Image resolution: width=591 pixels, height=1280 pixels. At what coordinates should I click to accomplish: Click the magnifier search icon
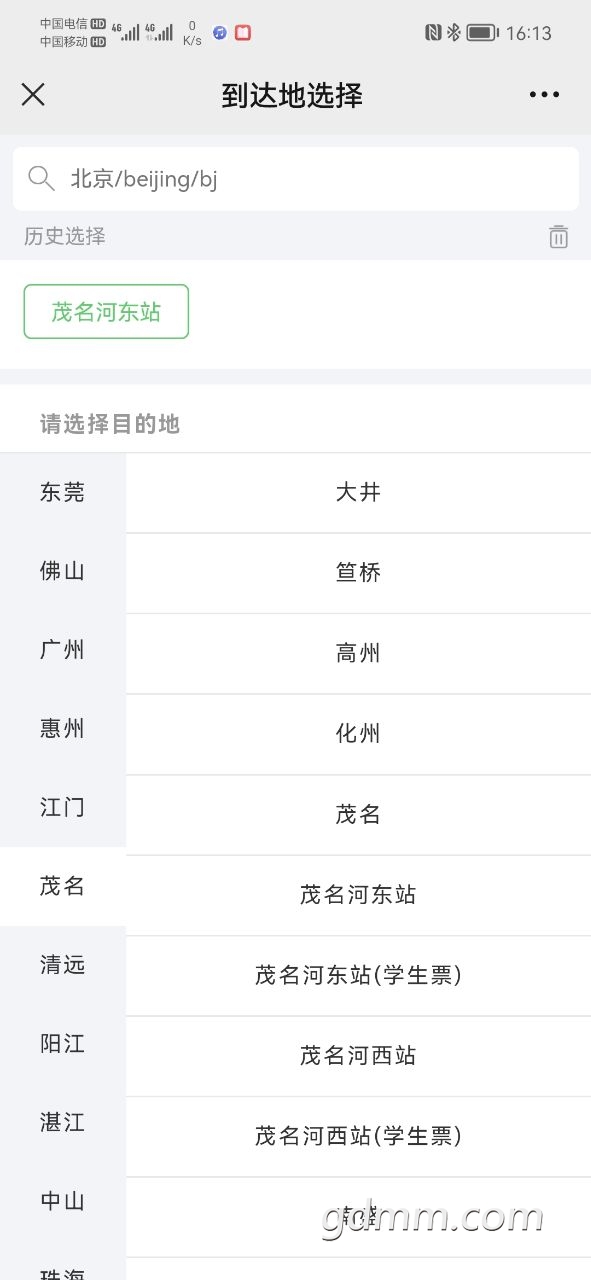[x=41, y=179]
